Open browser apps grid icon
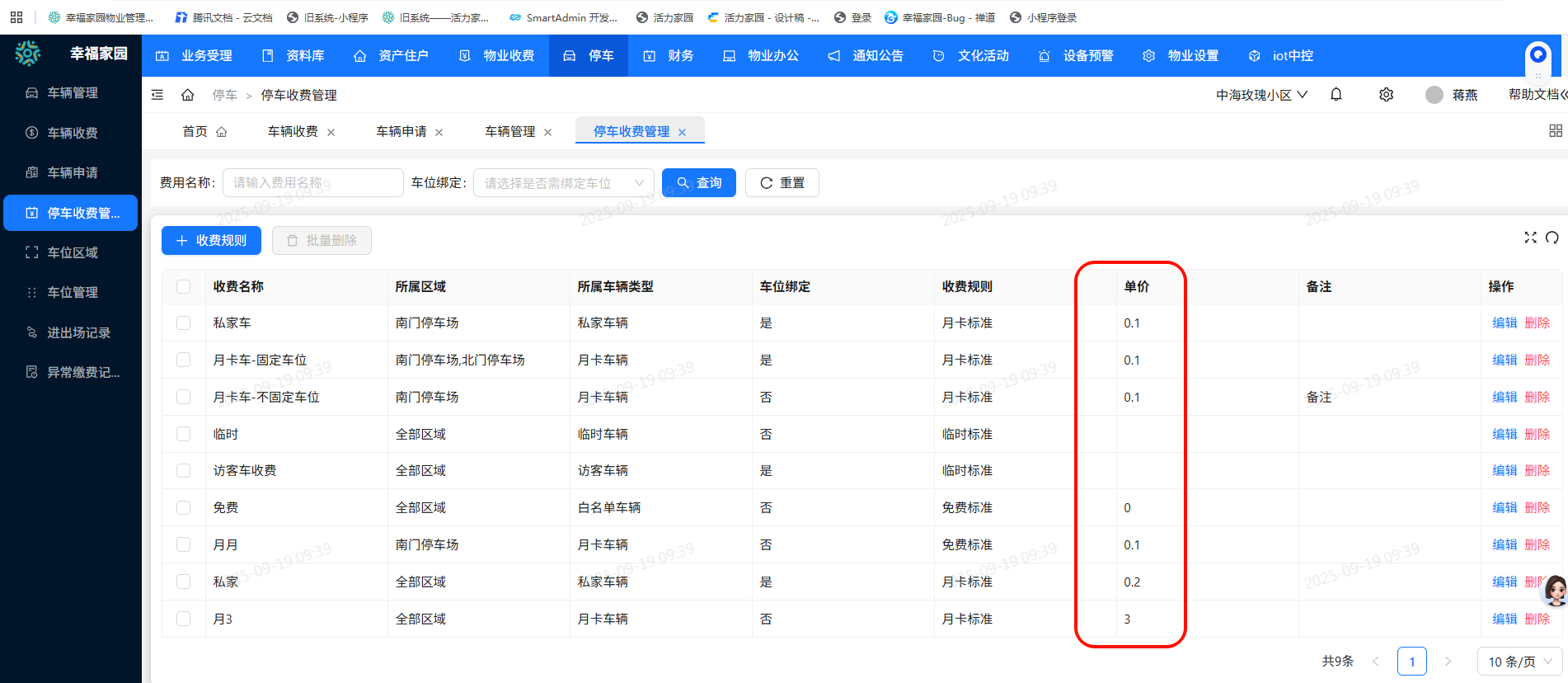Viewport: 1568px width, 683px height. pos(16,17)
